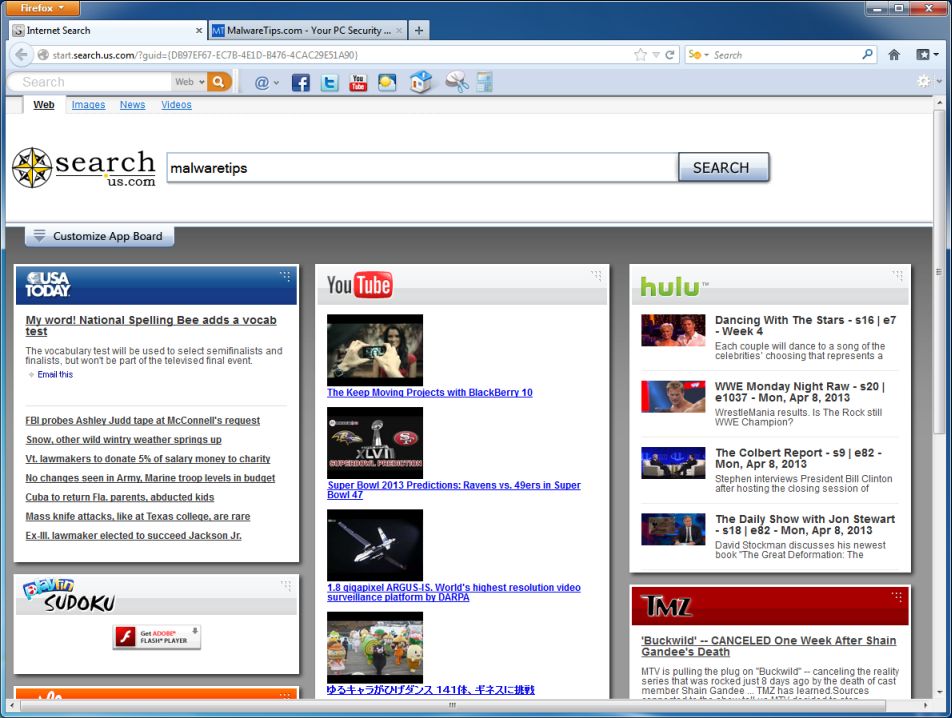Submit browser search with magnifier icon

pos(868,54)
